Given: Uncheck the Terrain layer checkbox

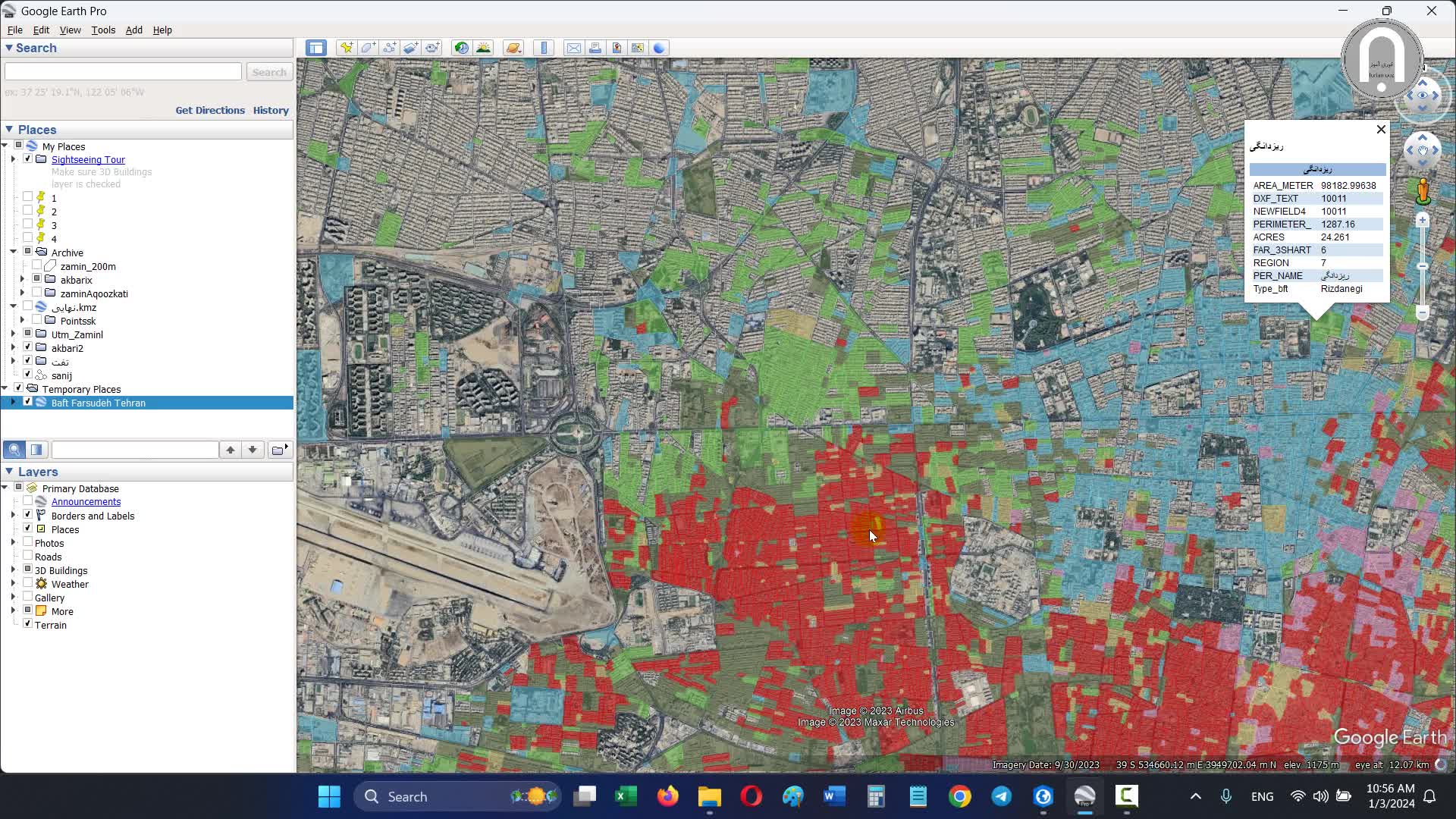Looking at the screenshot, I should coord(28,624).
